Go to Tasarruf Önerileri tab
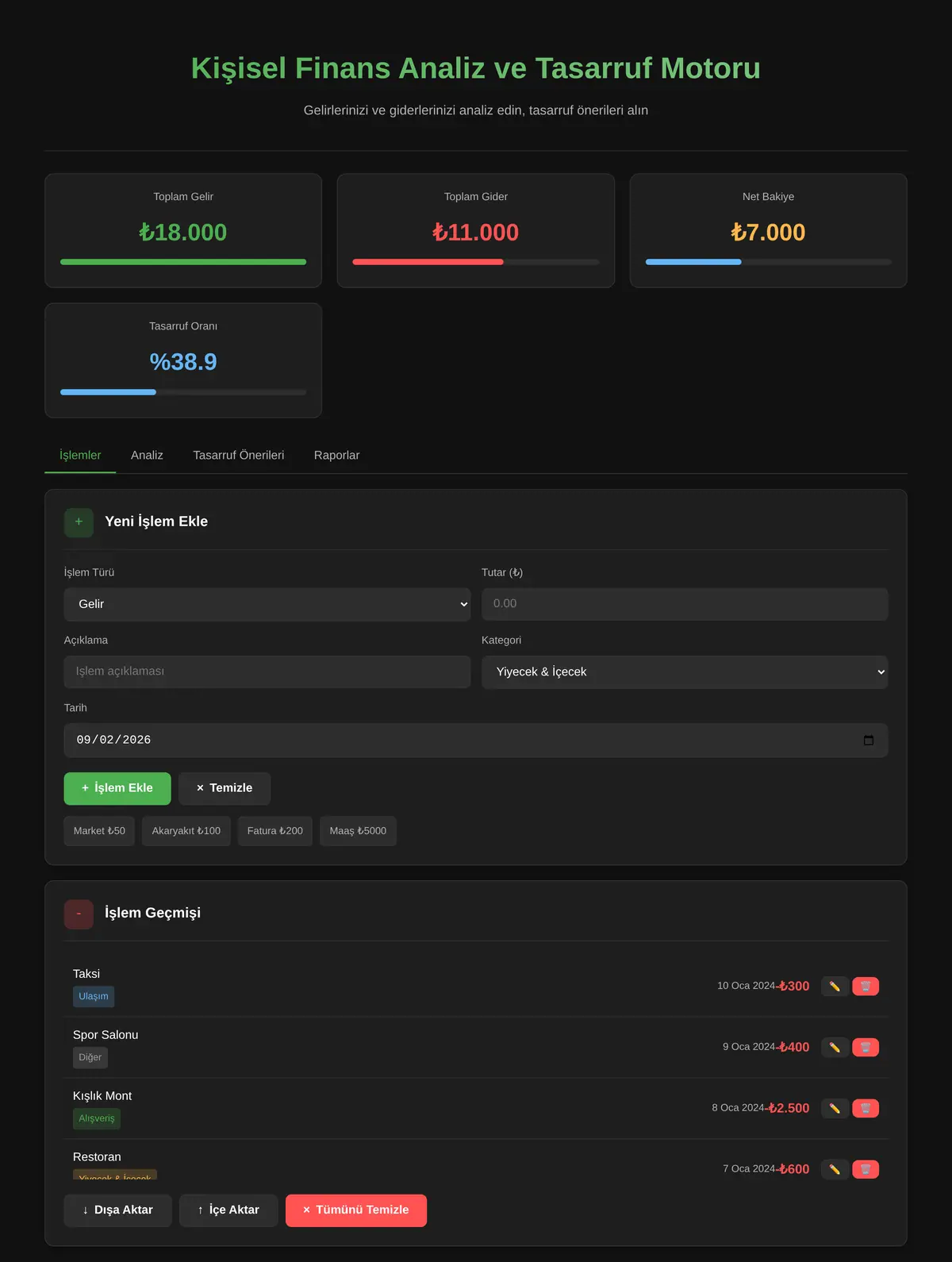This screenshot has height=1262, width=952. click(x=239, y=456)
